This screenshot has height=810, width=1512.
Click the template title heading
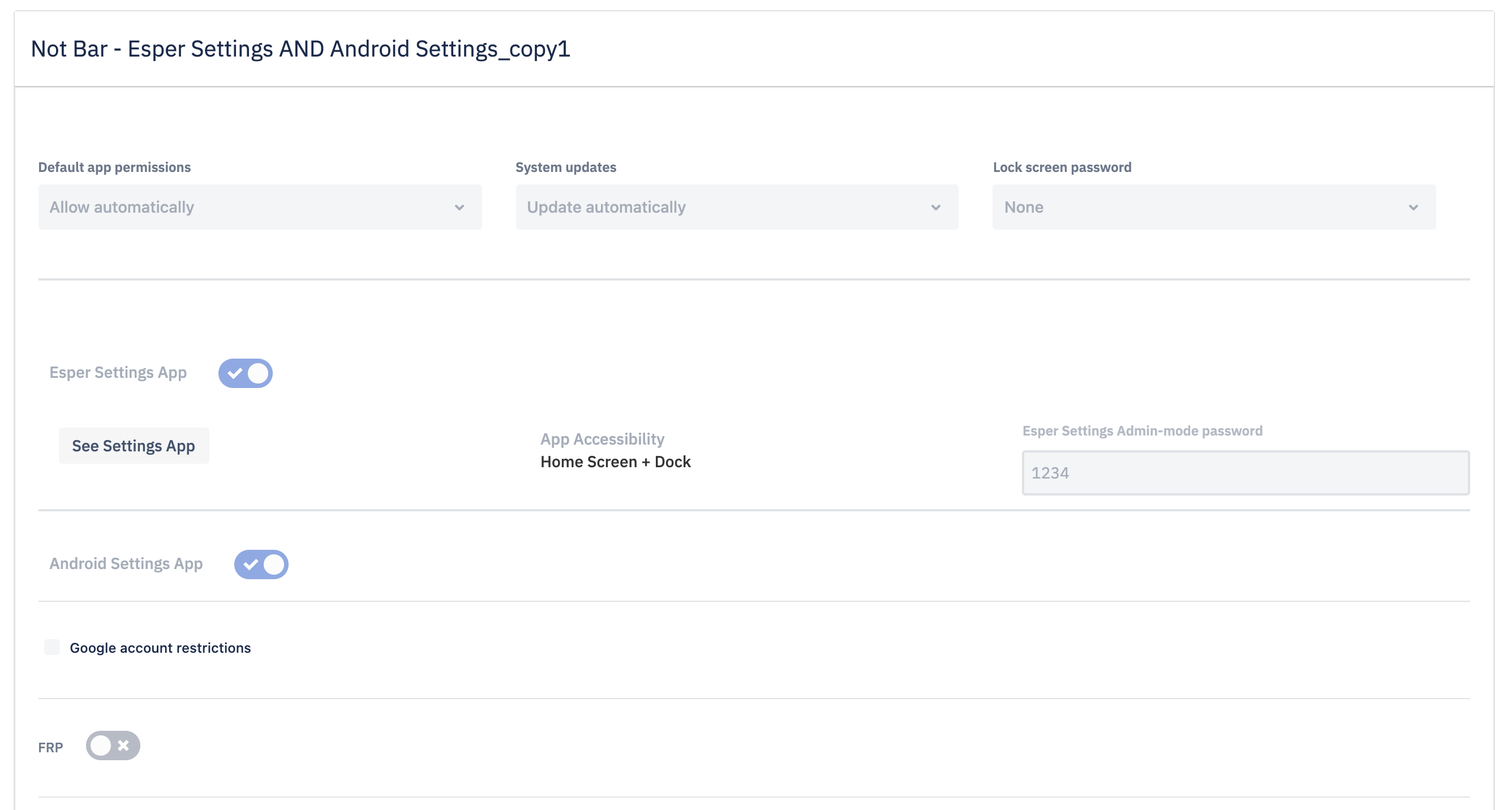click(x=300, y=49)
